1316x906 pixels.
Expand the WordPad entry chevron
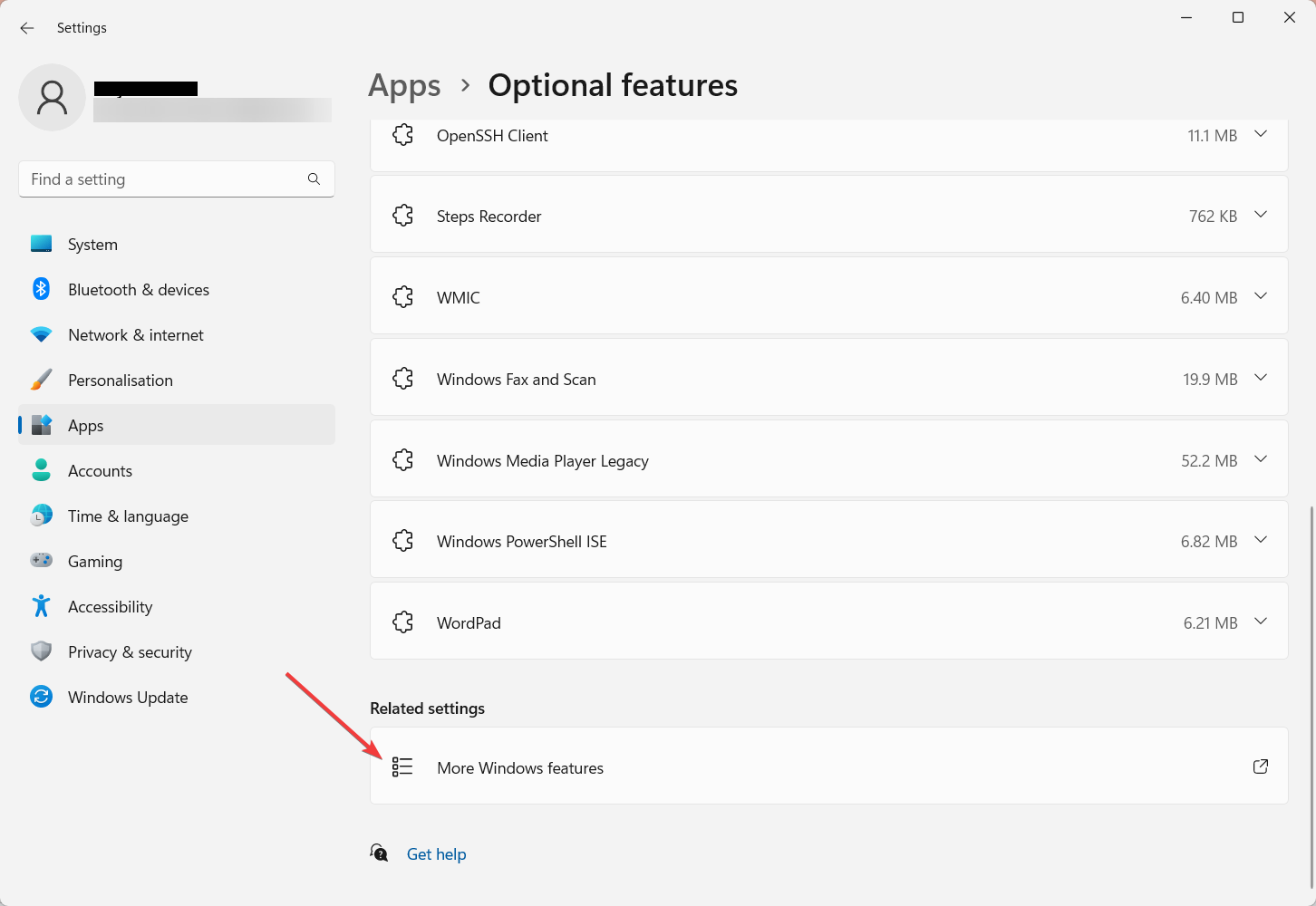1261,622
